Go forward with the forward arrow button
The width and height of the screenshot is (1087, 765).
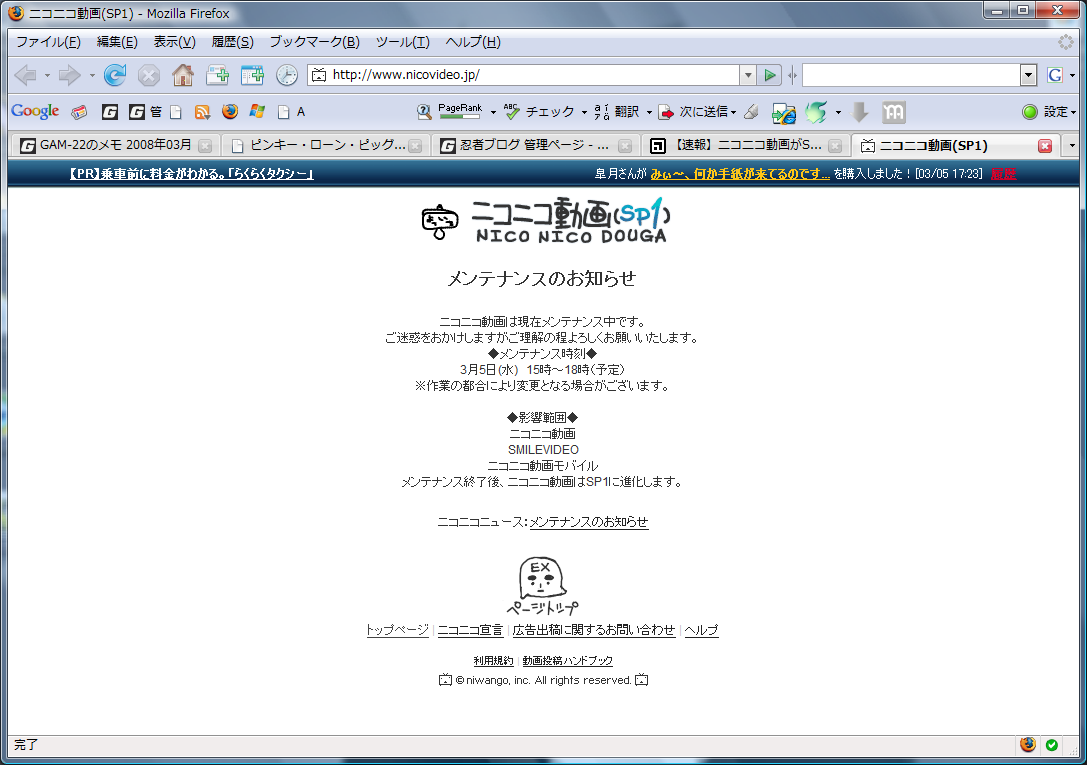pyautogui.click(x=69, y=75)
